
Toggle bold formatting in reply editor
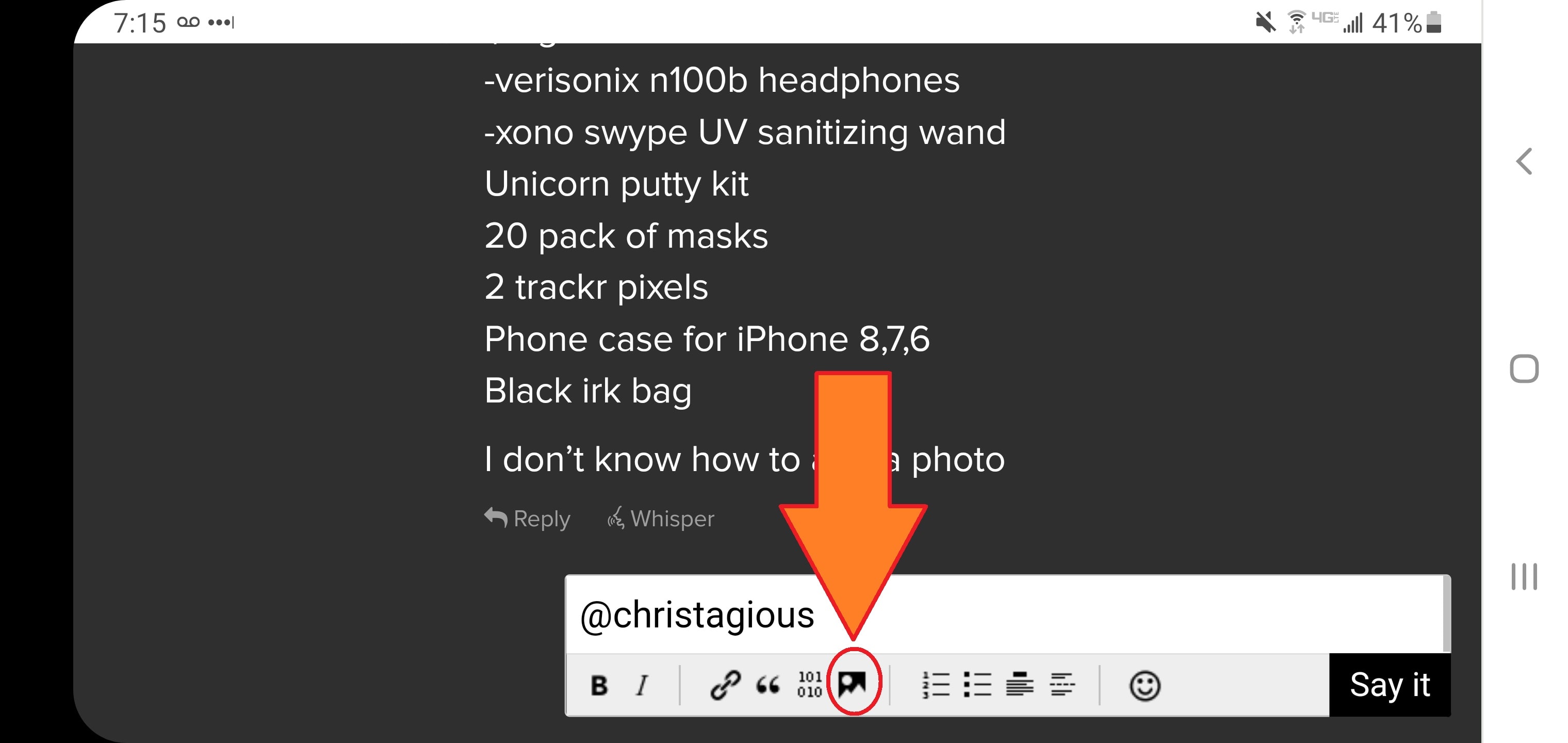[x=599, y=685]
